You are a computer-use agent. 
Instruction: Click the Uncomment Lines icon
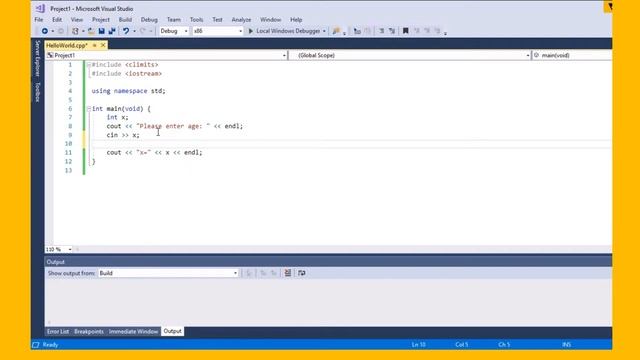[392, 31]
